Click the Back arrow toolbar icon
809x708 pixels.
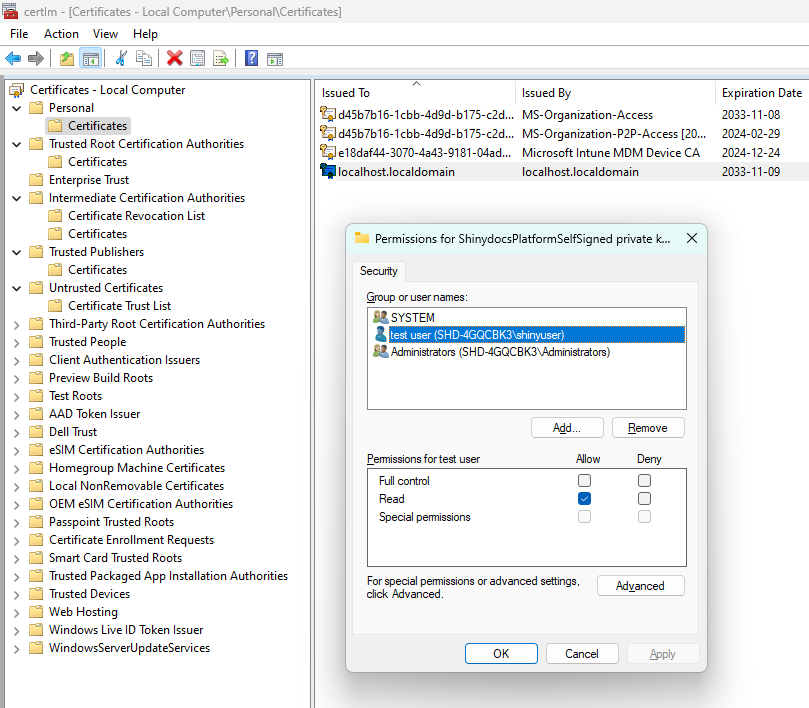point(13,58)
